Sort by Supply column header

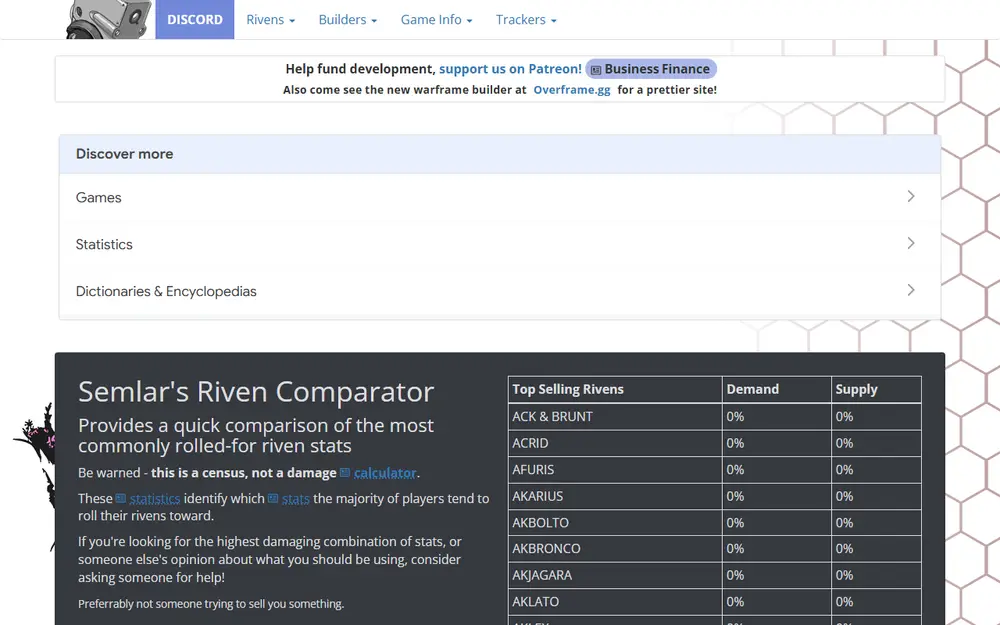tap(876, 389)
